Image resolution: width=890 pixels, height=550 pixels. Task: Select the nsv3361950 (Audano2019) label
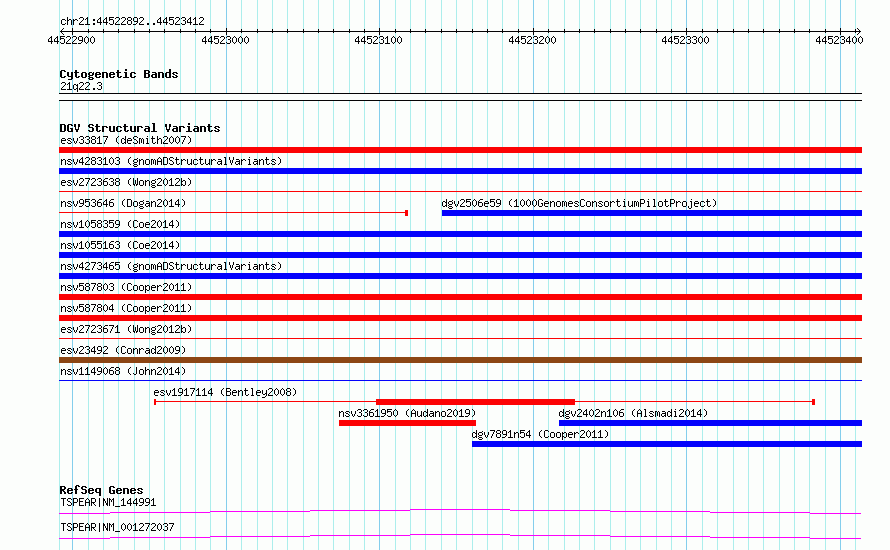click(x=407, y=413)
